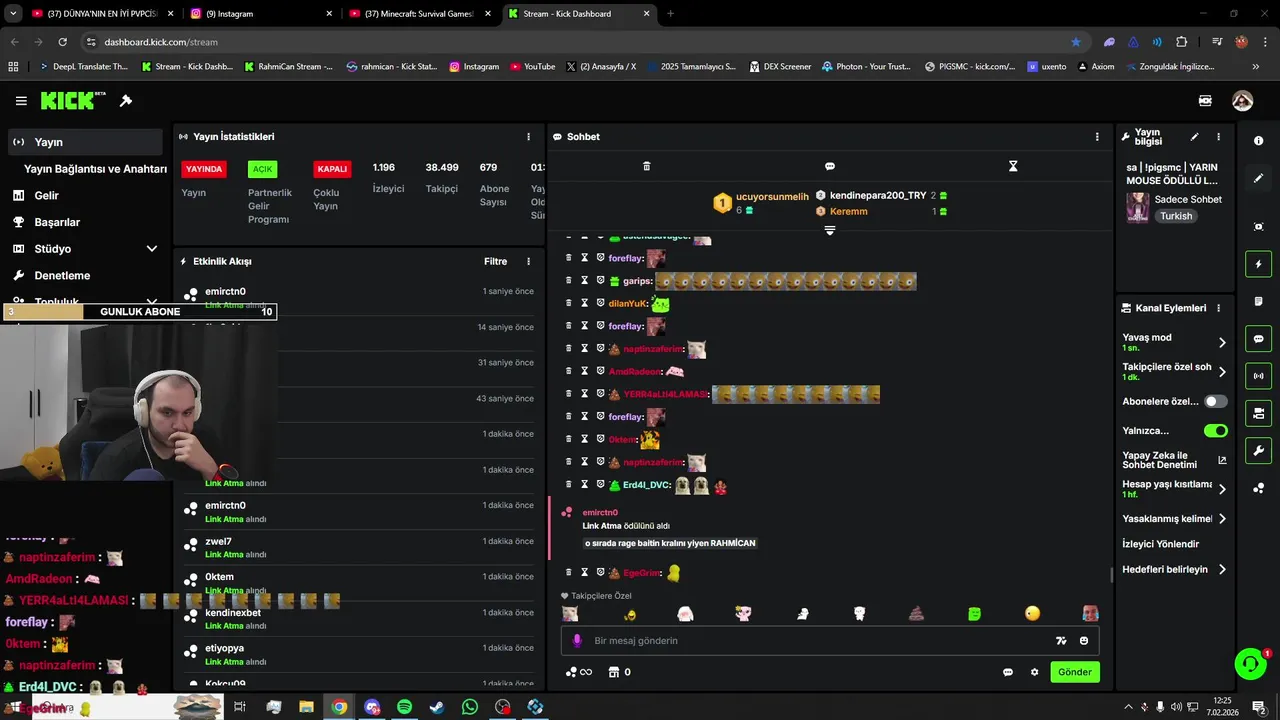Image resolution: width=1280 pixels, height=720 pixels.
Task: Open the Yayın İstatistikleri three-dot menu
Action: (528, 137)
